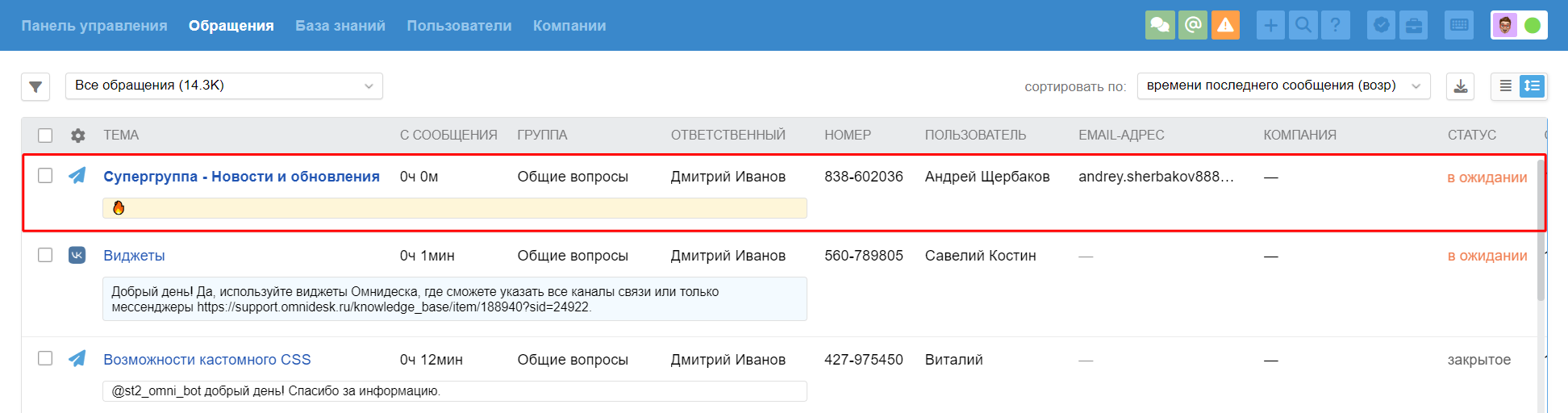
Task: Click the EMAIL-АДРЕС column header
Action: point(1121,136)
